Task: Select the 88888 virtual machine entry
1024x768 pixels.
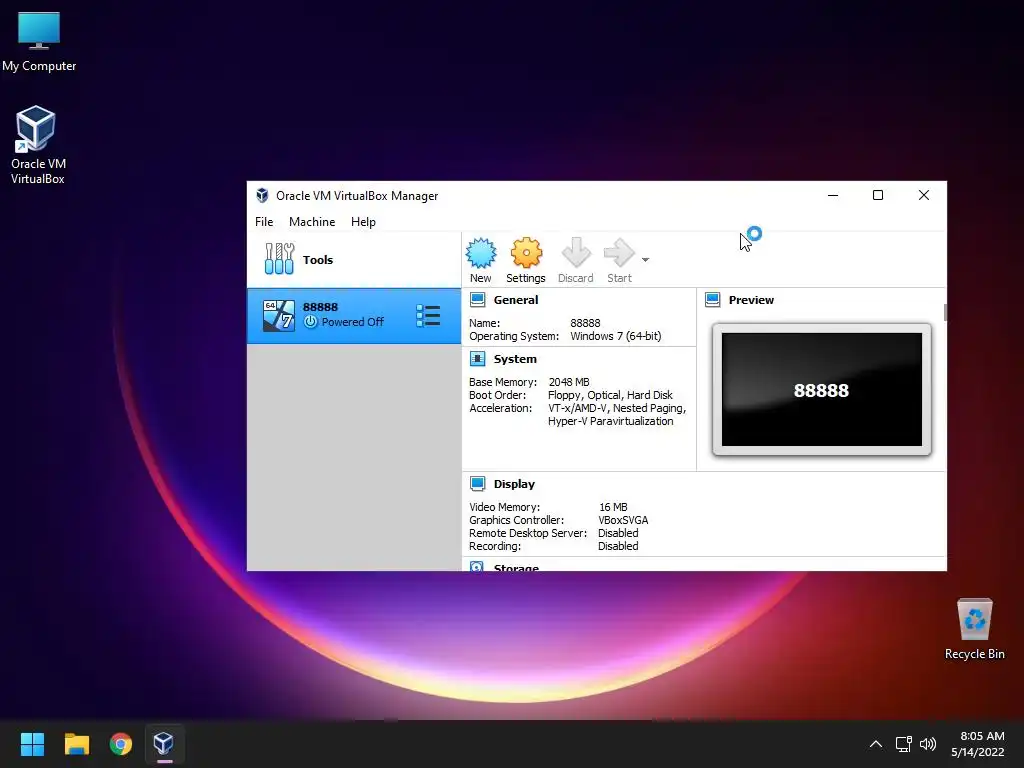Action: click(354, 315)
